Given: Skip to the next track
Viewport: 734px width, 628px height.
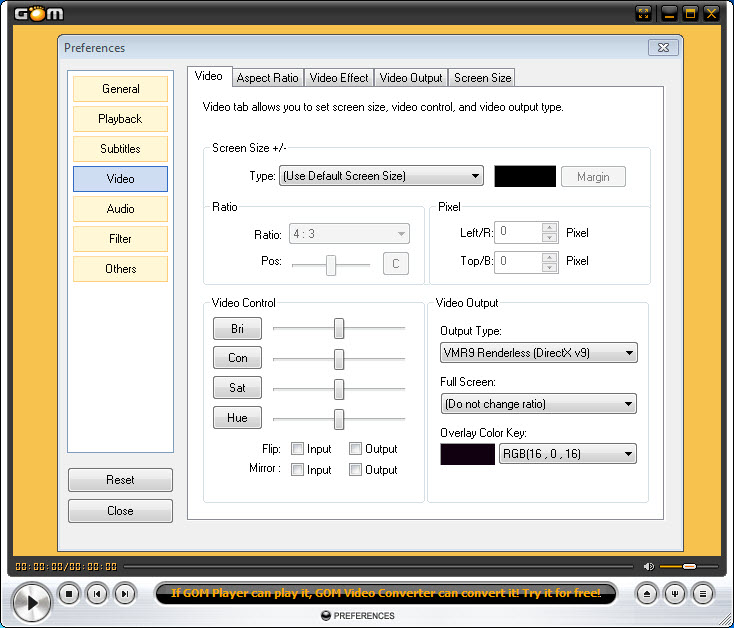Looking at the screenshot, I should pyautogui.click(x=125, y=594).
